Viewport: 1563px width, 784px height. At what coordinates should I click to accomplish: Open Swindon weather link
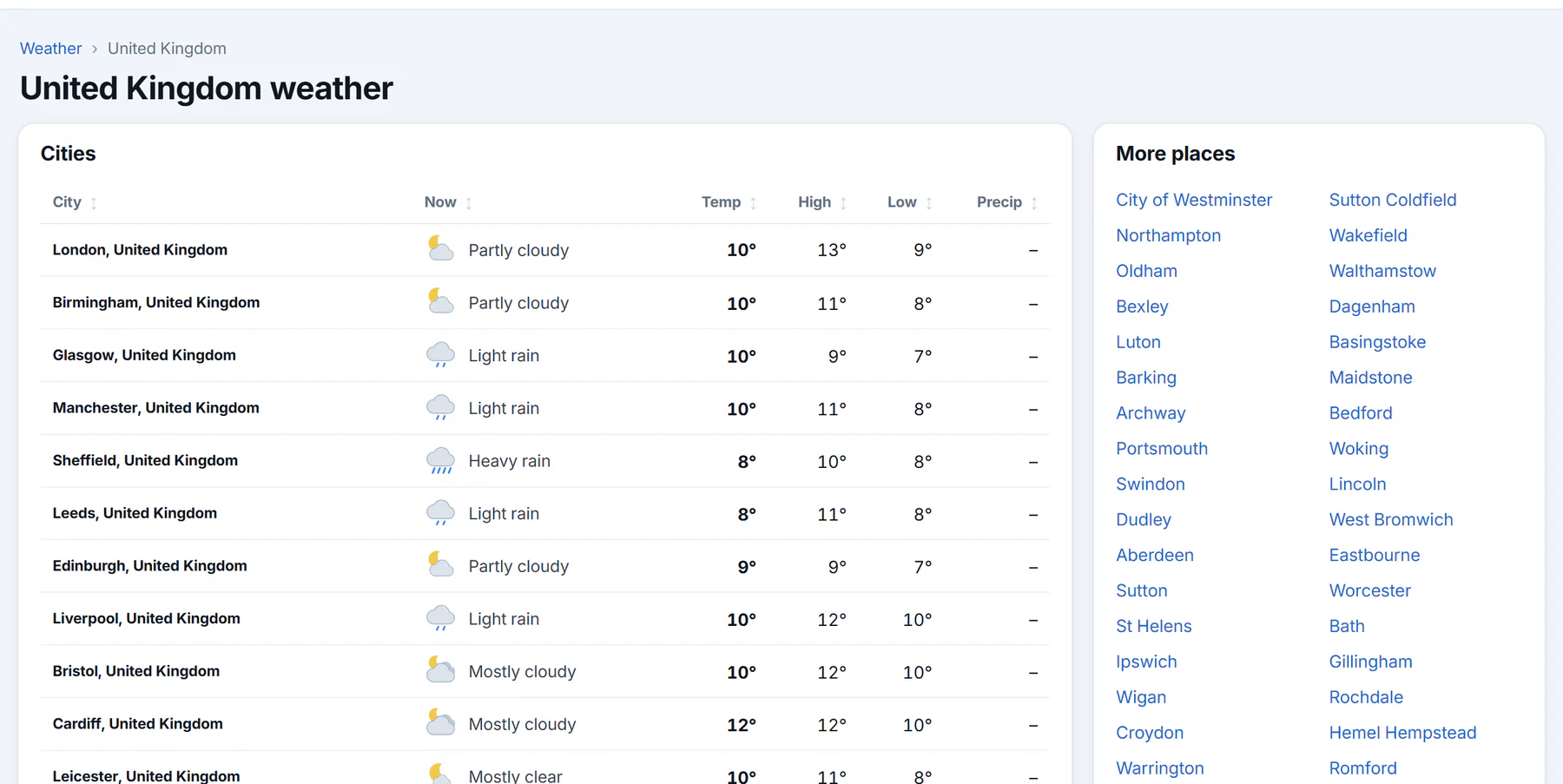[x=1151, y=484]
